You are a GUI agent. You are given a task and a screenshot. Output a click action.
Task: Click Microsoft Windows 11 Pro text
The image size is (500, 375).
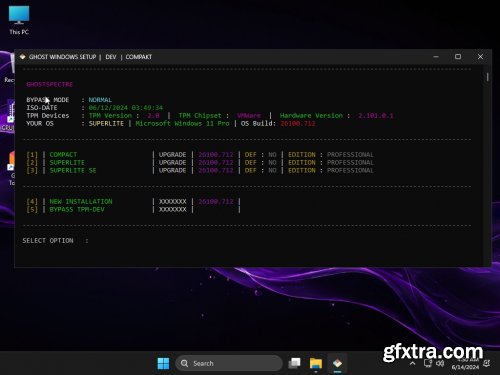click(182, 124)
